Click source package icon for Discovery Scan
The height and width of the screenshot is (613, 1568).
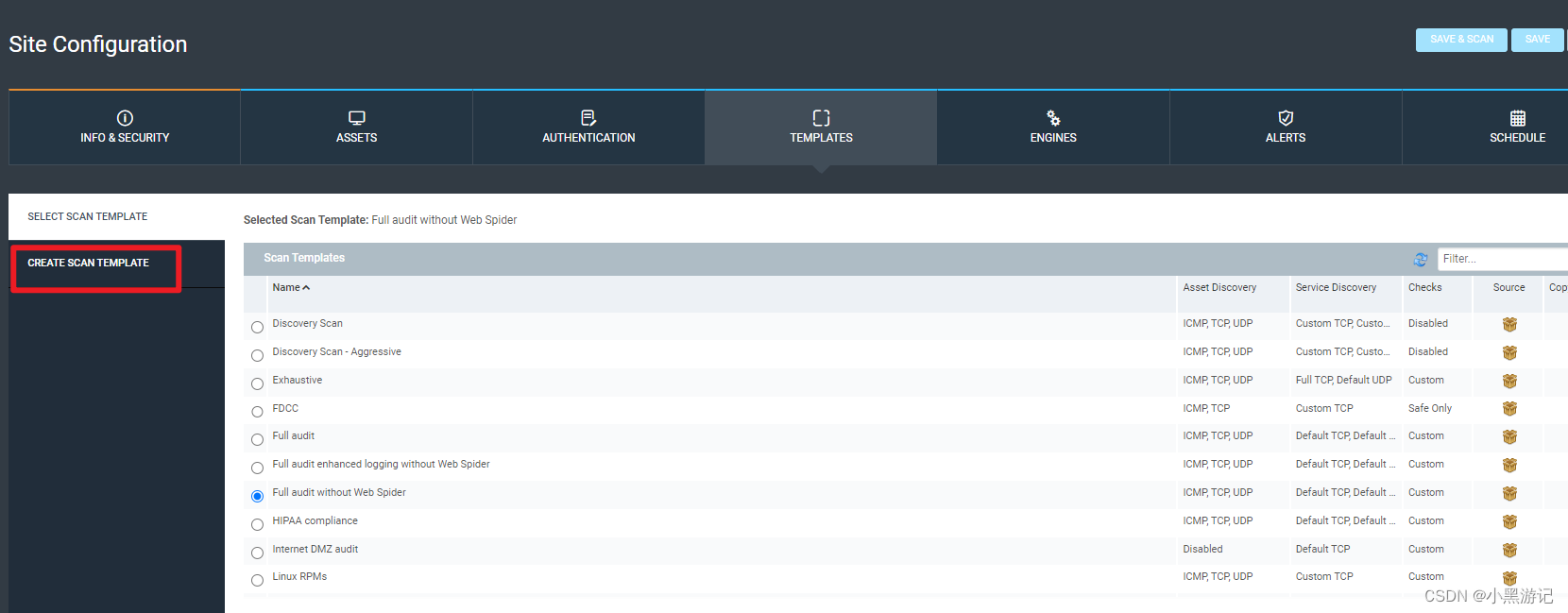tap(1509, 325)
